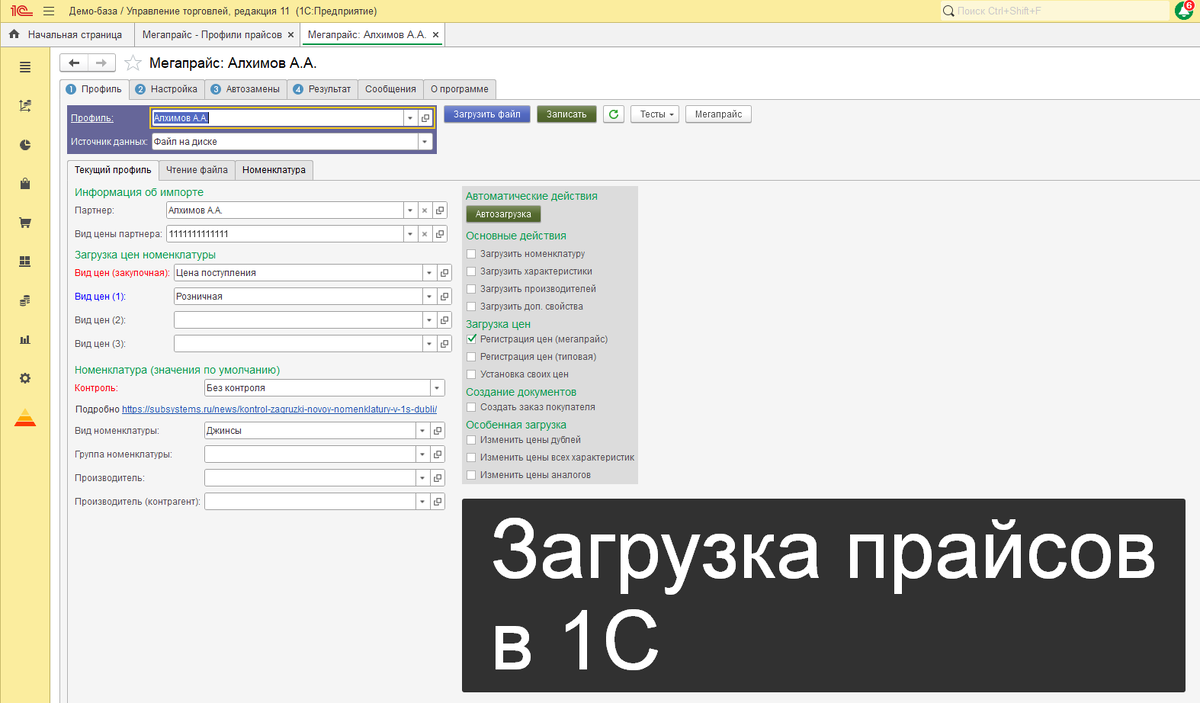1200x703 pixels.
Task: Enable Загрузить характеристики checkbox
Action: click(x=472, y=271)
